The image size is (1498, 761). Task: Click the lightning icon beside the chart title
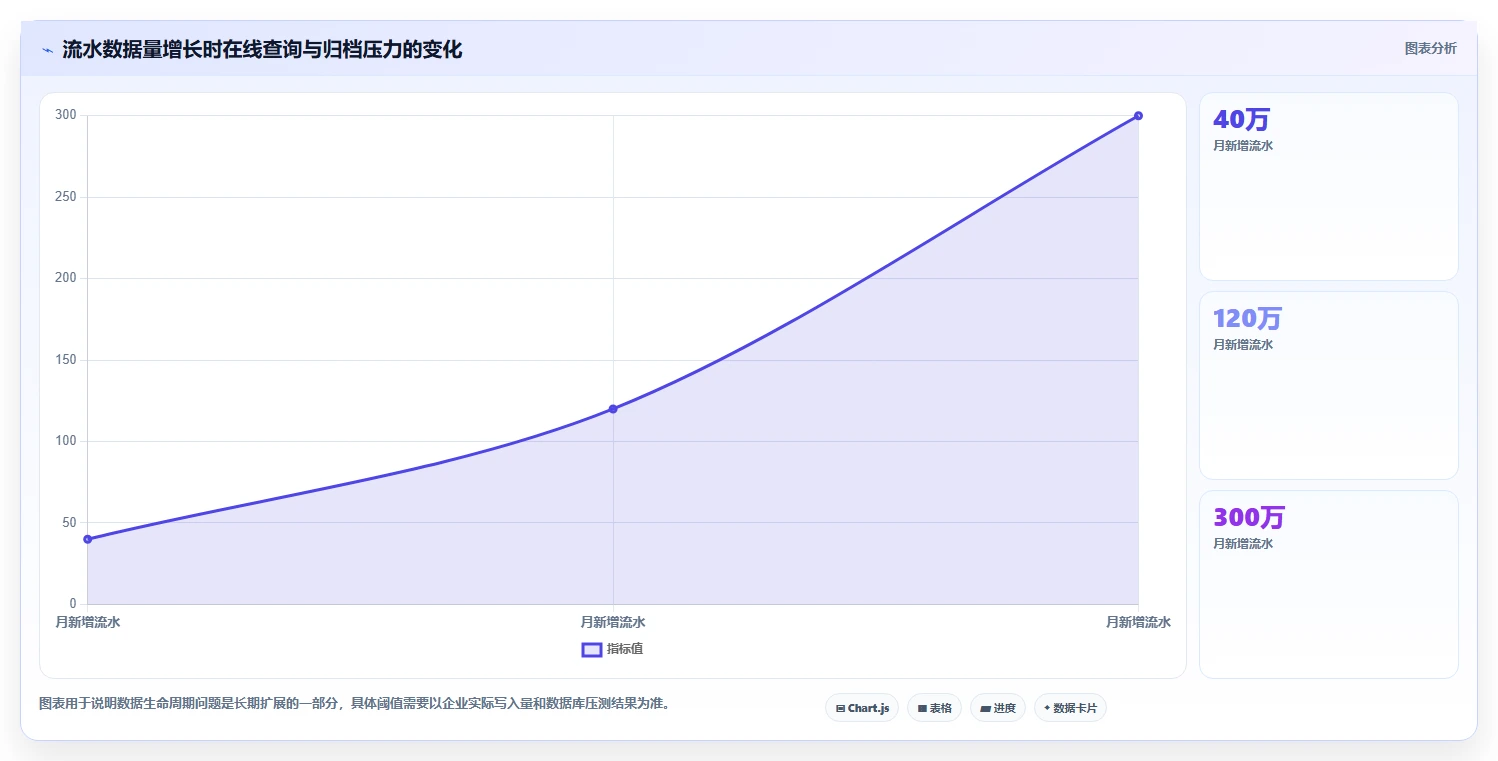coord(47,50)
